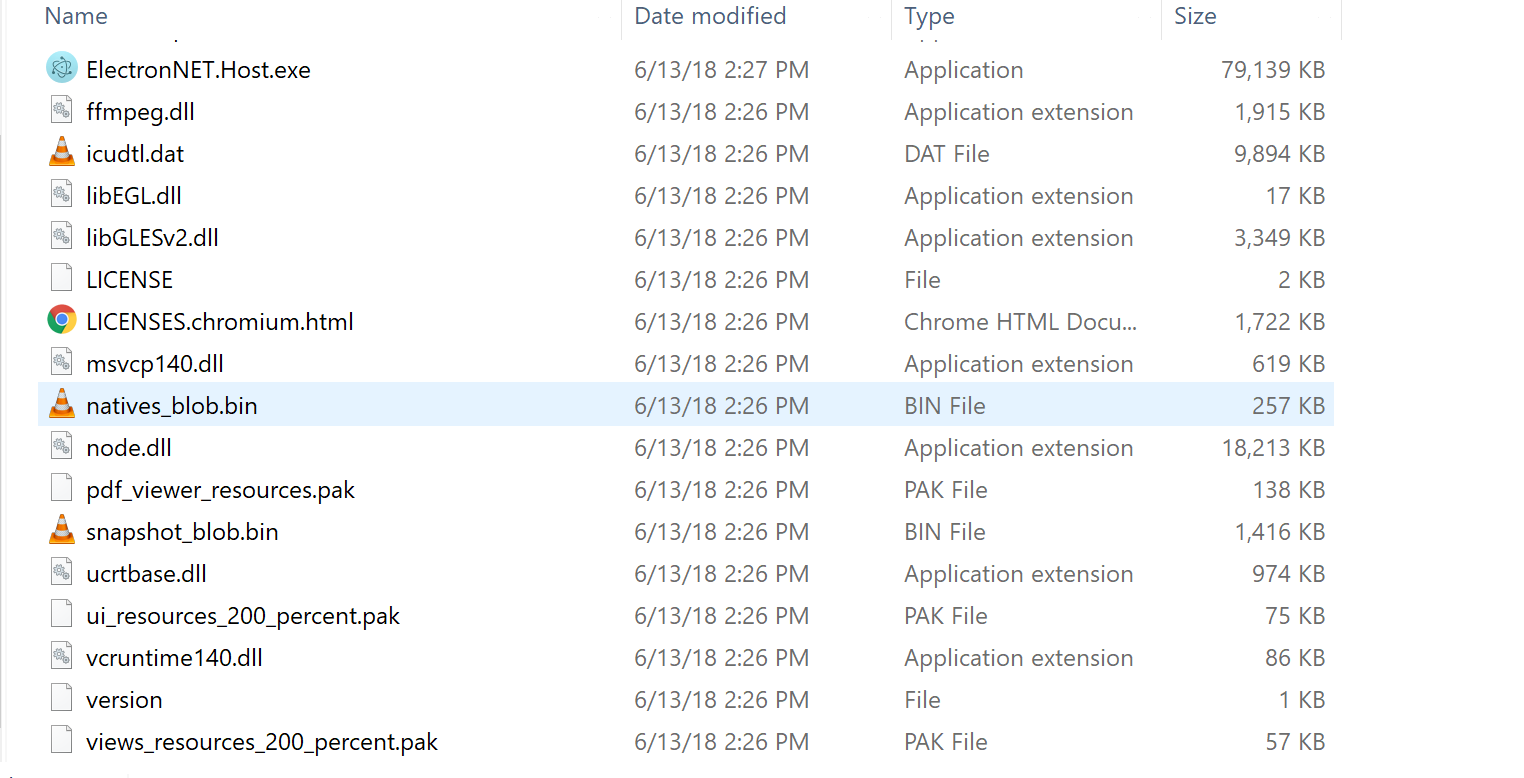The image size is (1524, 778).
Task: Click the gear icon beside vcruntime140.dll
Action: coord(61,657)
